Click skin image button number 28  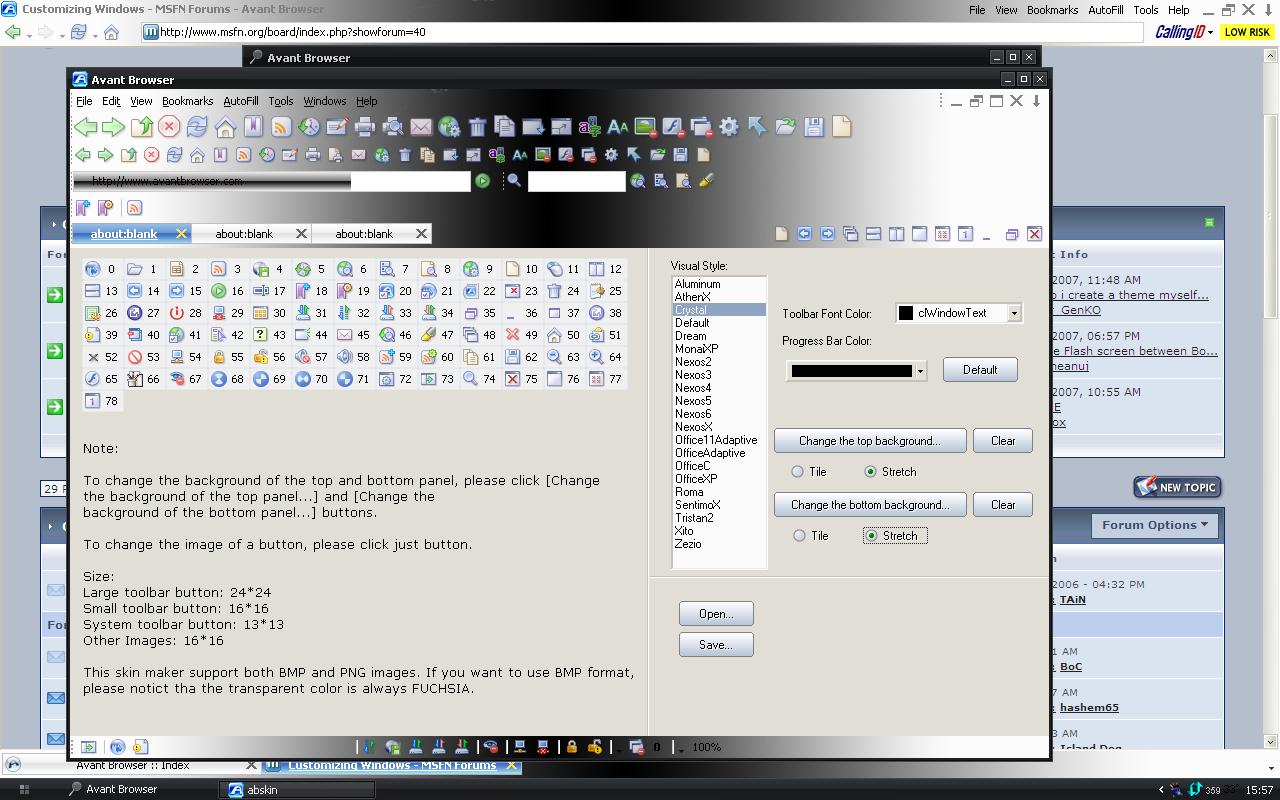[185, 313]
